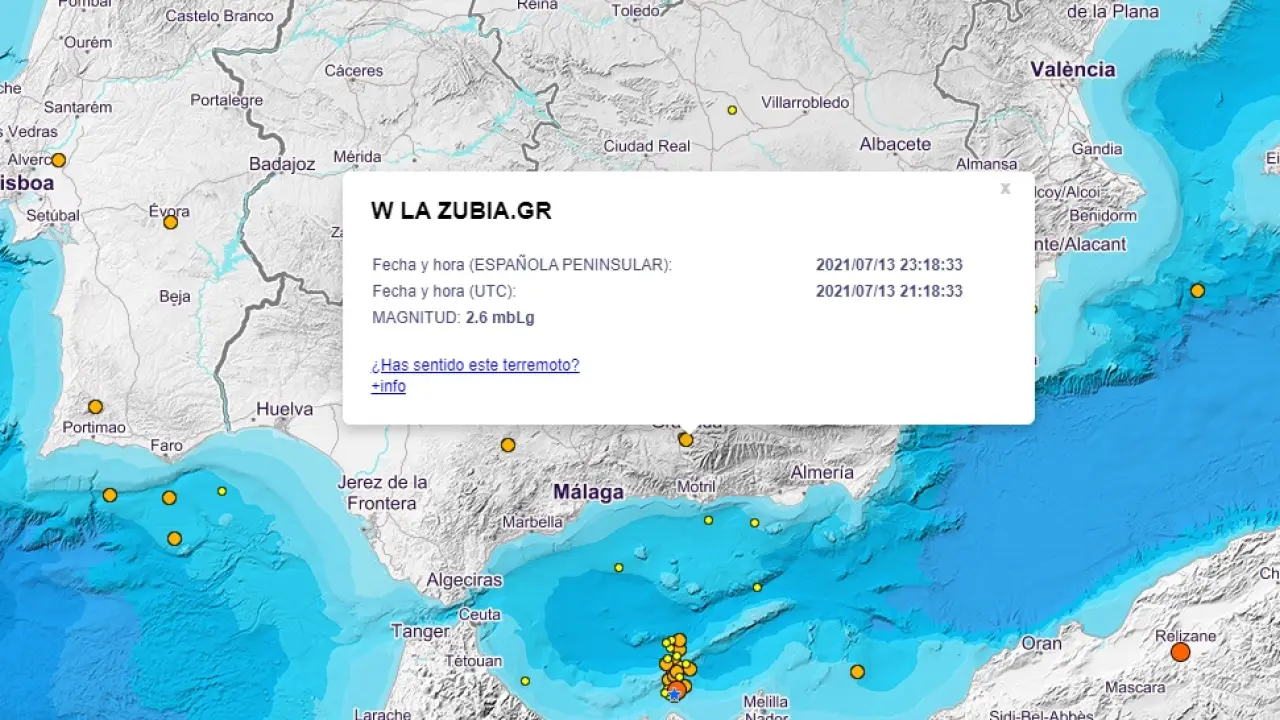Select the orange earthquake marker near Alverca
This screenshot has width=1280, height=720.
point(58,160)
